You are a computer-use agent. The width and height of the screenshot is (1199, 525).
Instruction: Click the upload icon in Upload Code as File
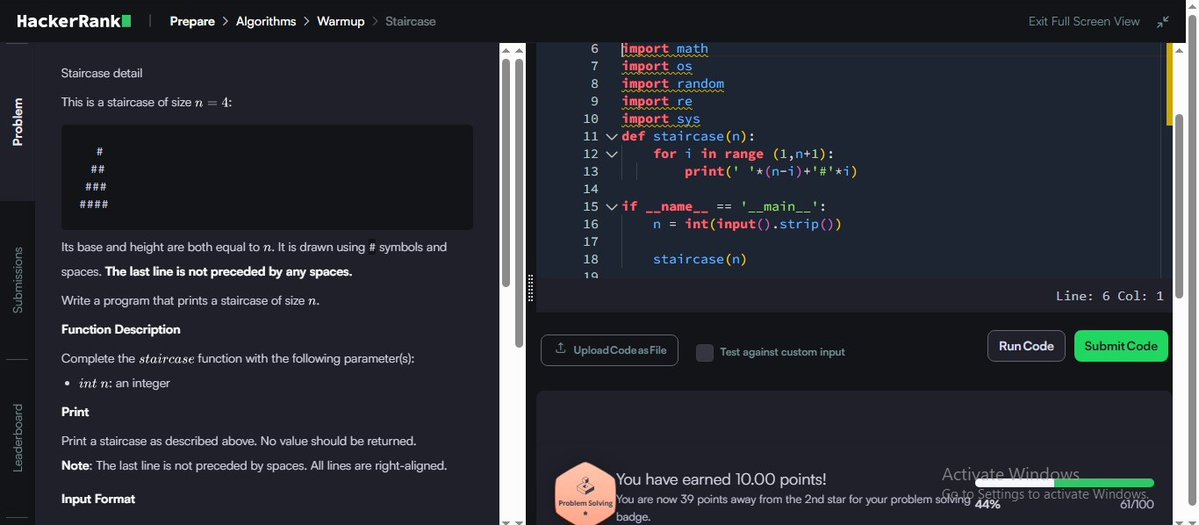tap(561, 349)
